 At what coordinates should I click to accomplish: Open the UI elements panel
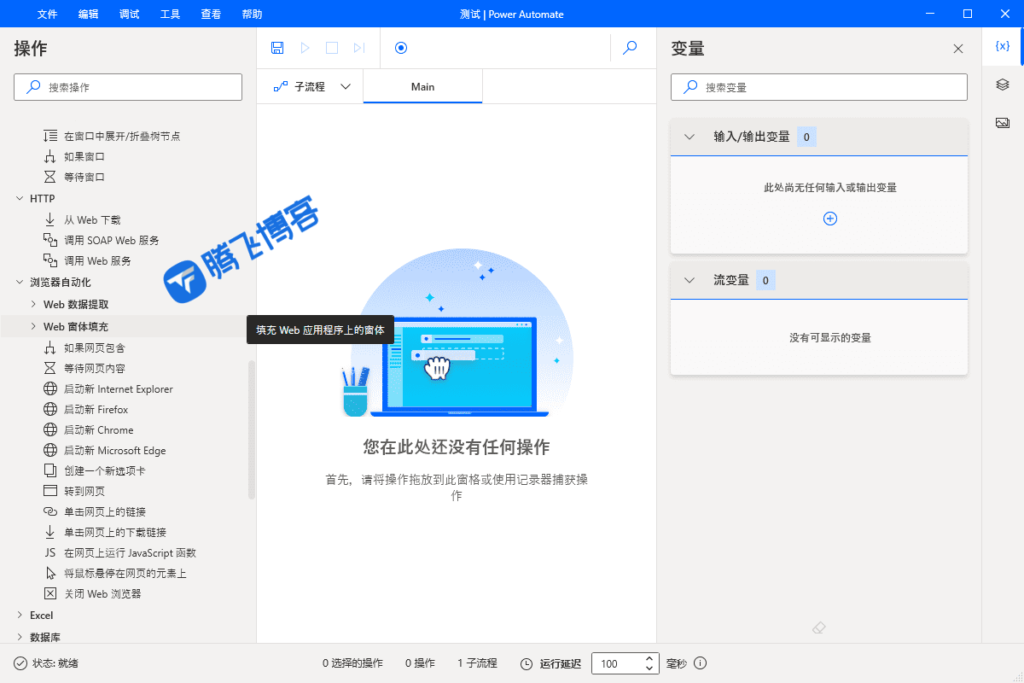point(1004,84)
